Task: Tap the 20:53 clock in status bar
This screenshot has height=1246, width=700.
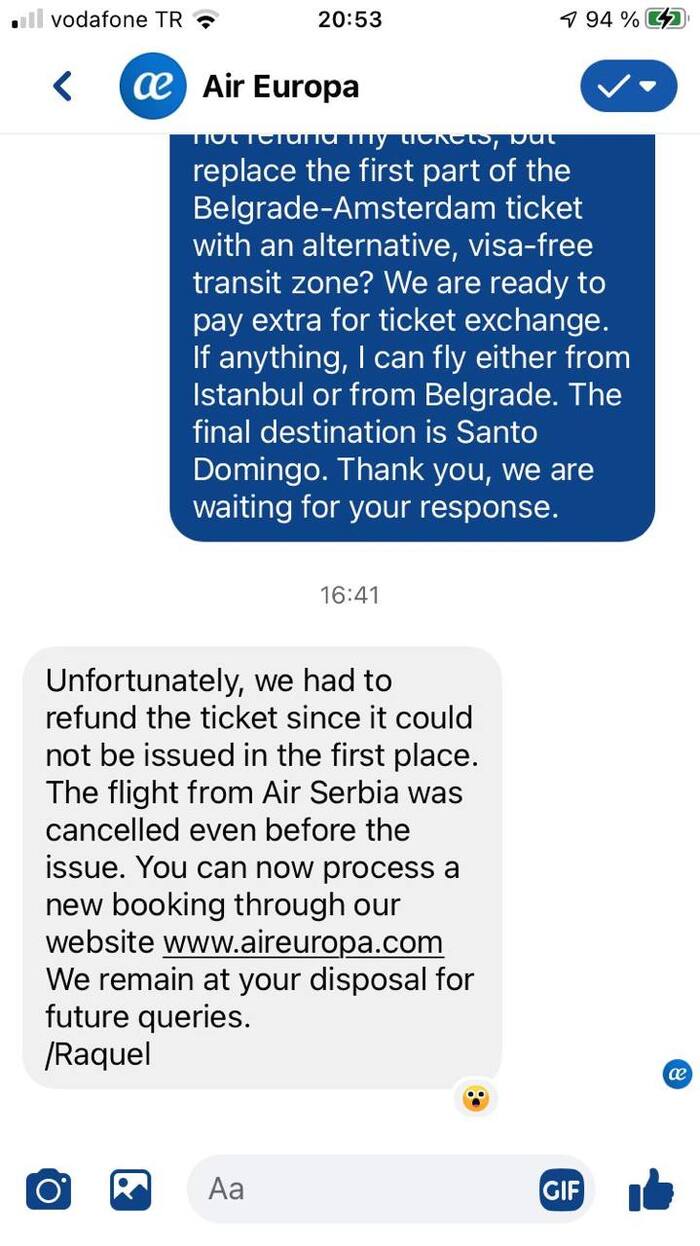Action: 350,20
